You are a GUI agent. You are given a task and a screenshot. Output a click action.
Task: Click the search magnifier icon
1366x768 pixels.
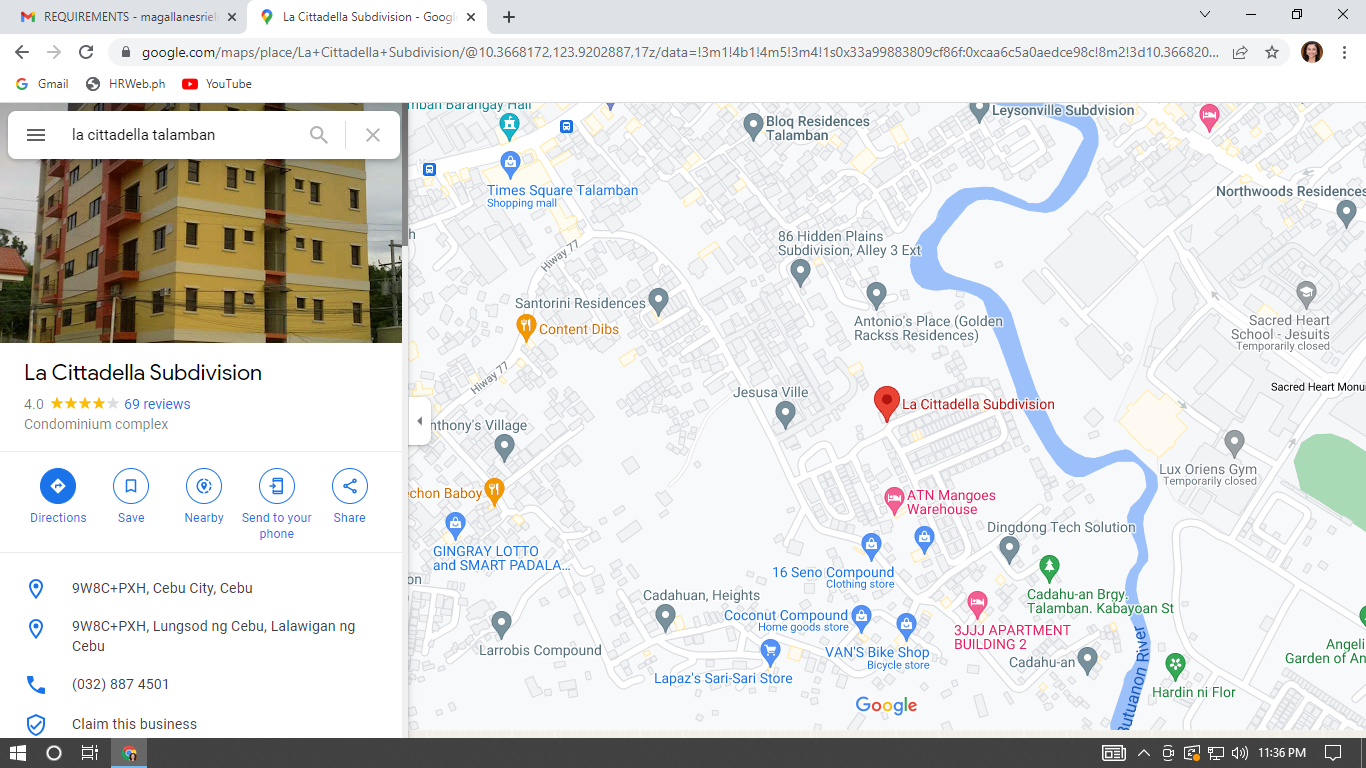tap(319, 135)
